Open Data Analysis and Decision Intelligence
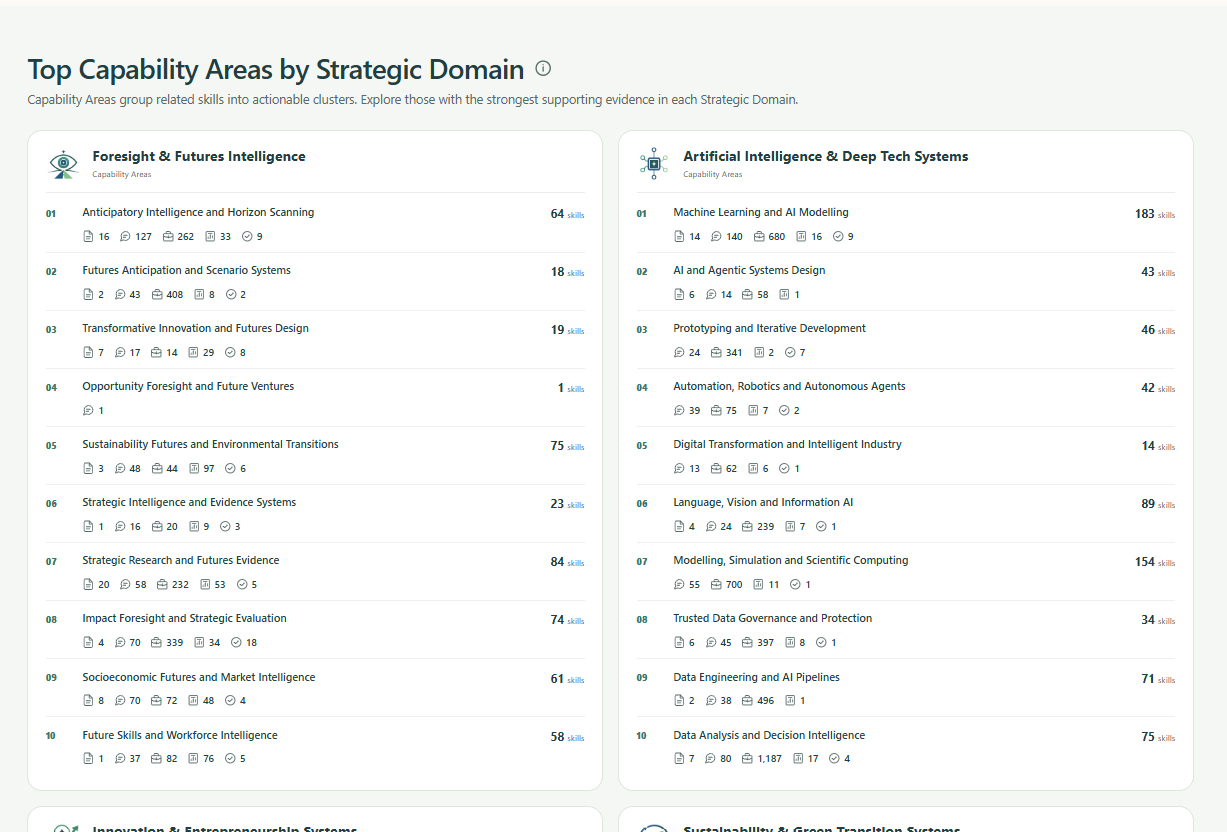The image size is (1227, 832). [x=769, y=735]
